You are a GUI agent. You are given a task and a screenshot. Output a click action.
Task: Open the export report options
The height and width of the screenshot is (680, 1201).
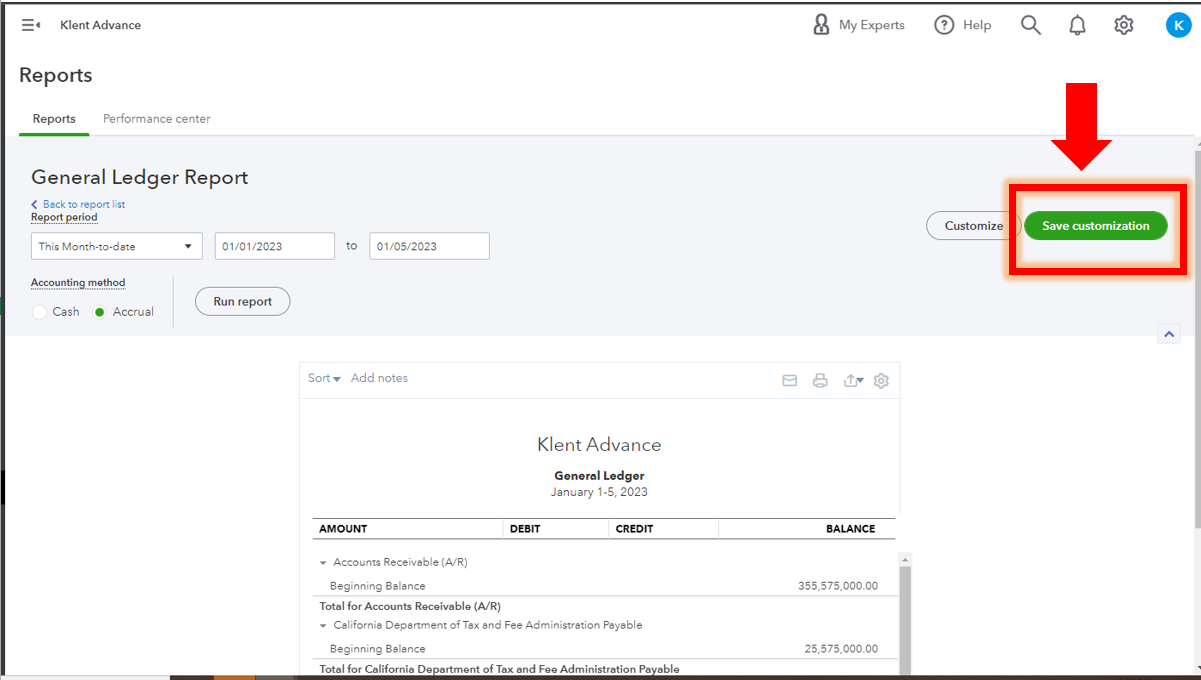(850, 380)
